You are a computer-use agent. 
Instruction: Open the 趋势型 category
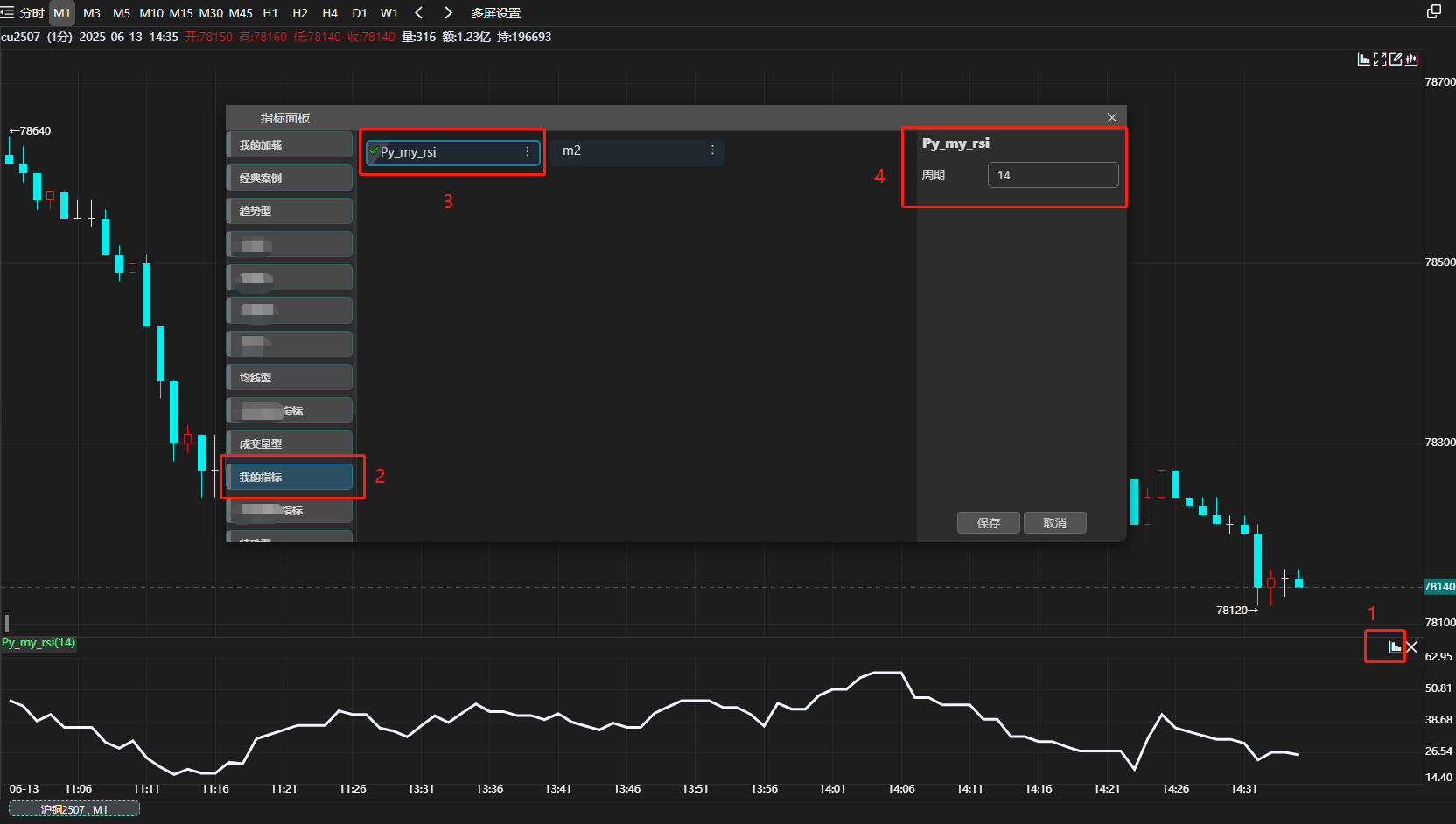pos(290,212)
